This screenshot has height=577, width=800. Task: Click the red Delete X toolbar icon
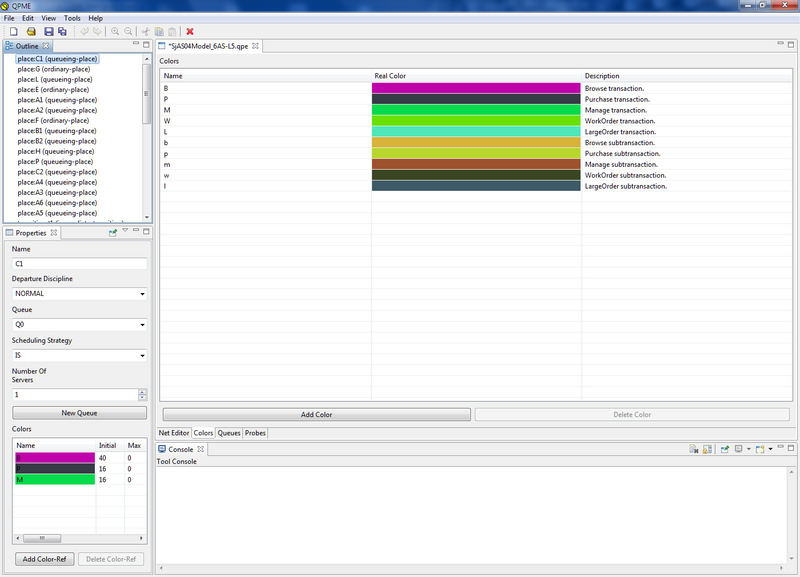(190, 32)
